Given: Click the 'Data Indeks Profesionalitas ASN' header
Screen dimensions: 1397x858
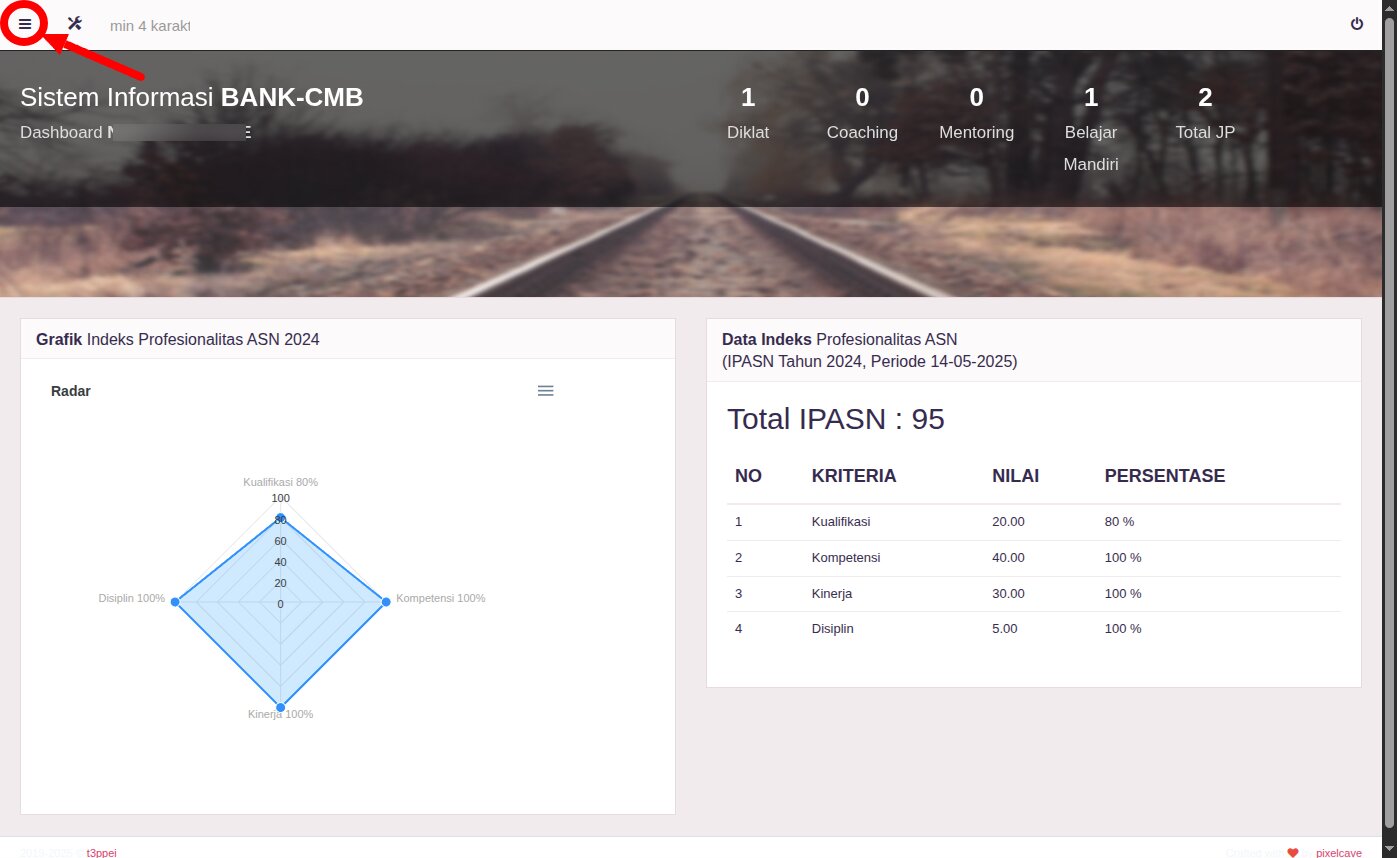Looking at the screenshot, I should click(840, 339).
